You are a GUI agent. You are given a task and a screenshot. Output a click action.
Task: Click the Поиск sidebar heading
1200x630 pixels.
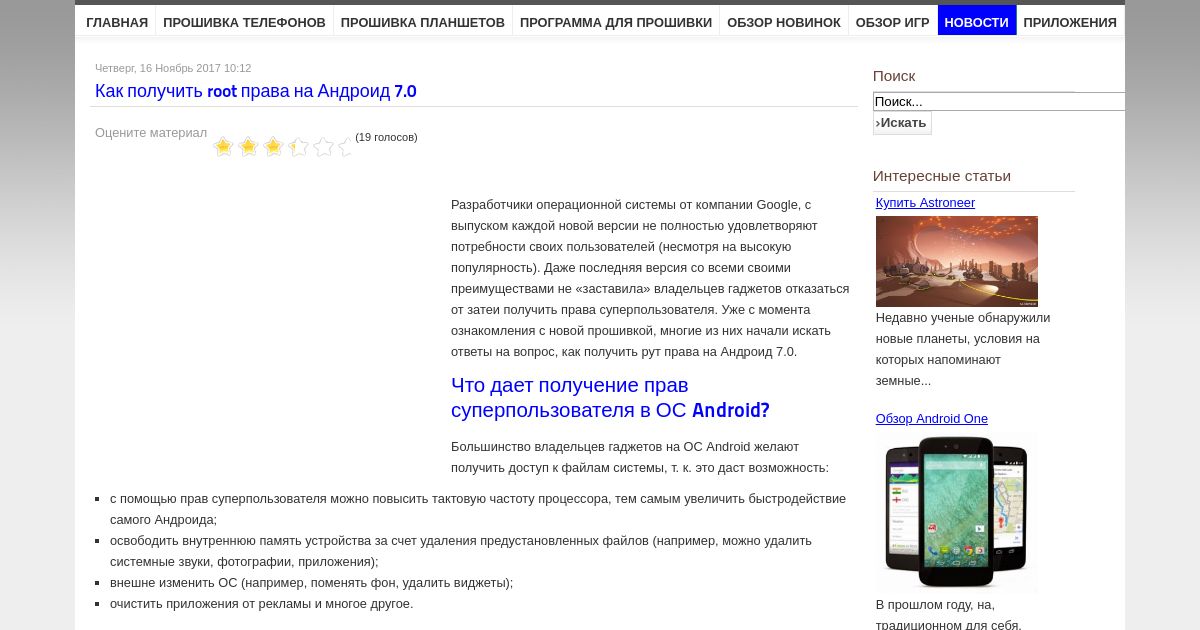(x=894, y=76)
